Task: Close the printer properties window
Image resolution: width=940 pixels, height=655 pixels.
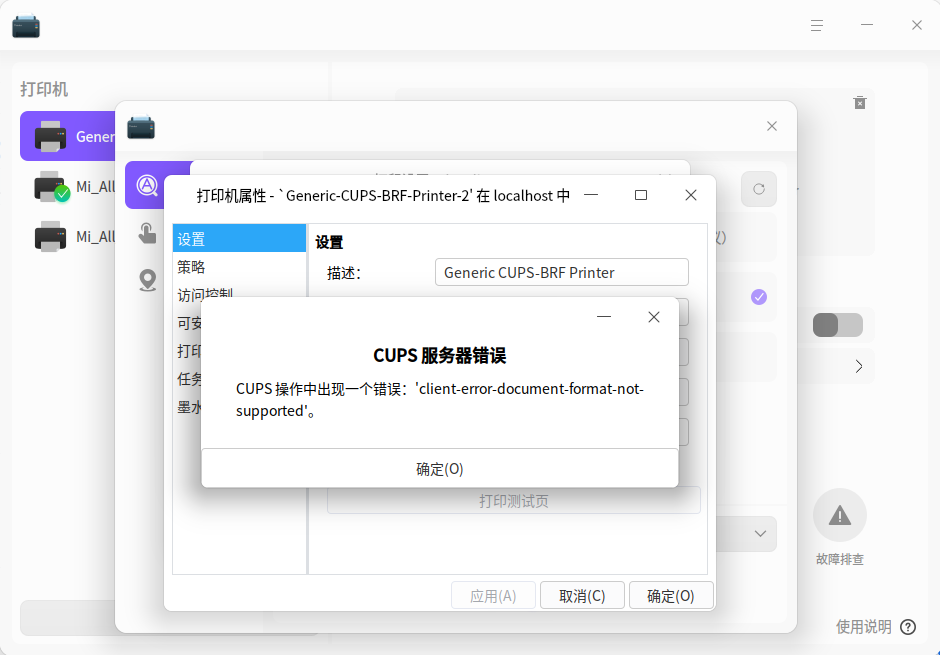Action: pos(691,195)
